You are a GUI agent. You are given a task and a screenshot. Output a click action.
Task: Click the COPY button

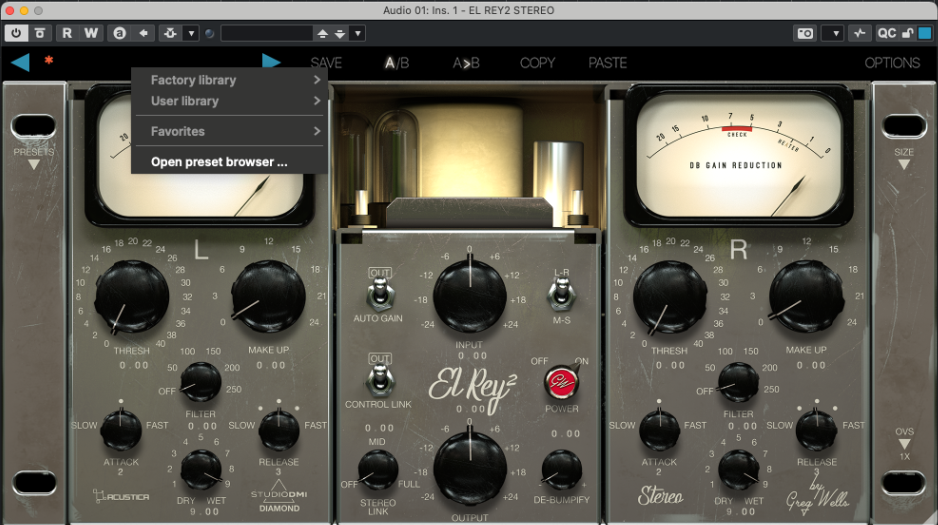tap(537, 63)
